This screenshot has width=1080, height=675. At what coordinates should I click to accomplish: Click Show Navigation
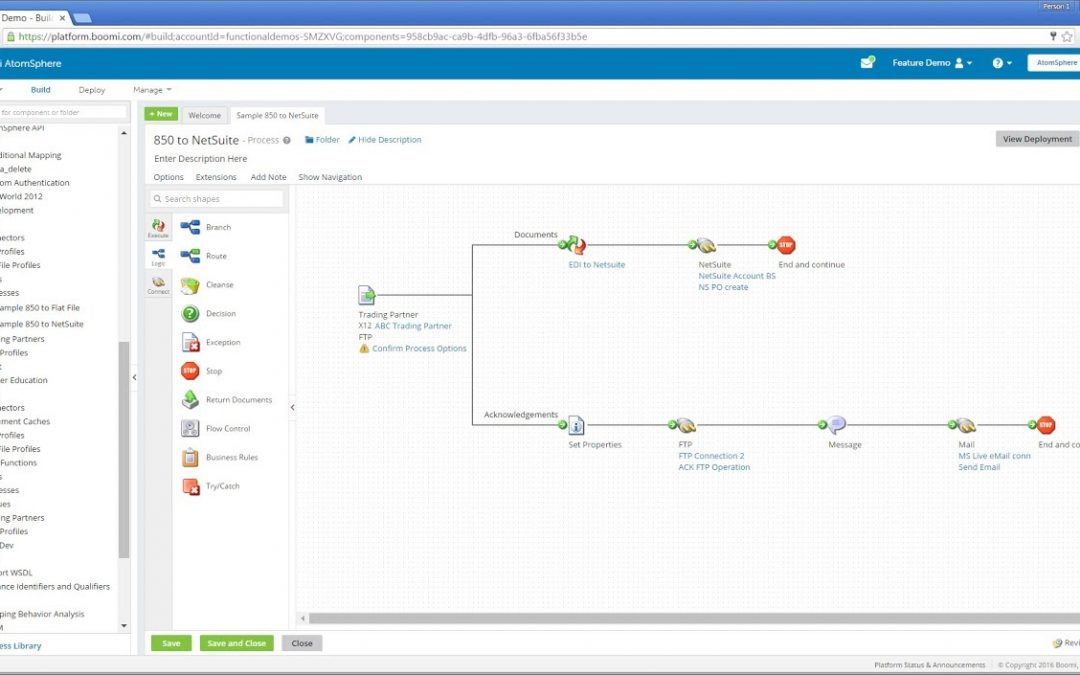coord(330,178)
